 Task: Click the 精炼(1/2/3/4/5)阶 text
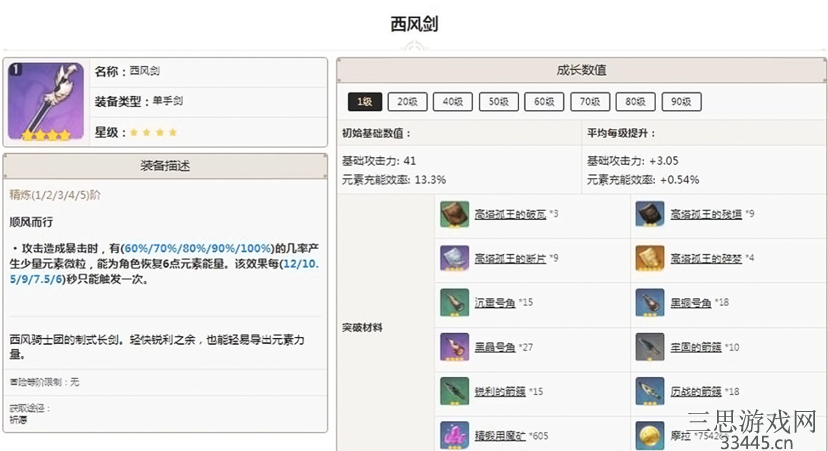tap(55, 195)
